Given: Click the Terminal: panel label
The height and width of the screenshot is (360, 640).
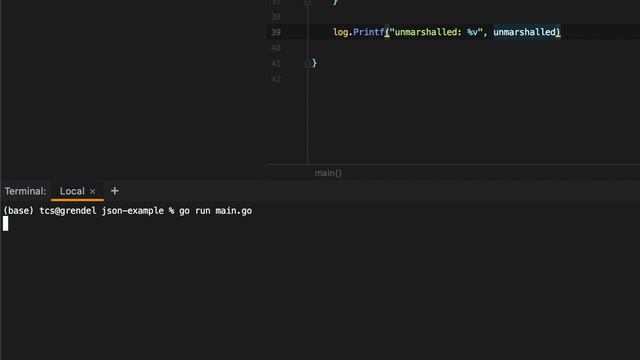Looking at the screenshot, I should pyautogui.click(x=25, y=191).
